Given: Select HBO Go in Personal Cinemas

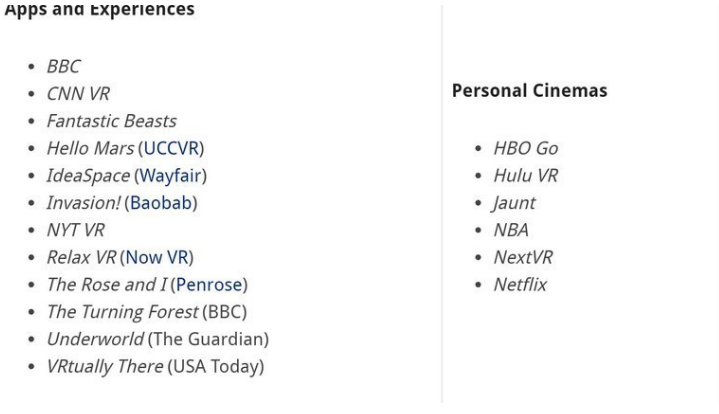Looking at the screenshot, I should click(x=526, y=149).
